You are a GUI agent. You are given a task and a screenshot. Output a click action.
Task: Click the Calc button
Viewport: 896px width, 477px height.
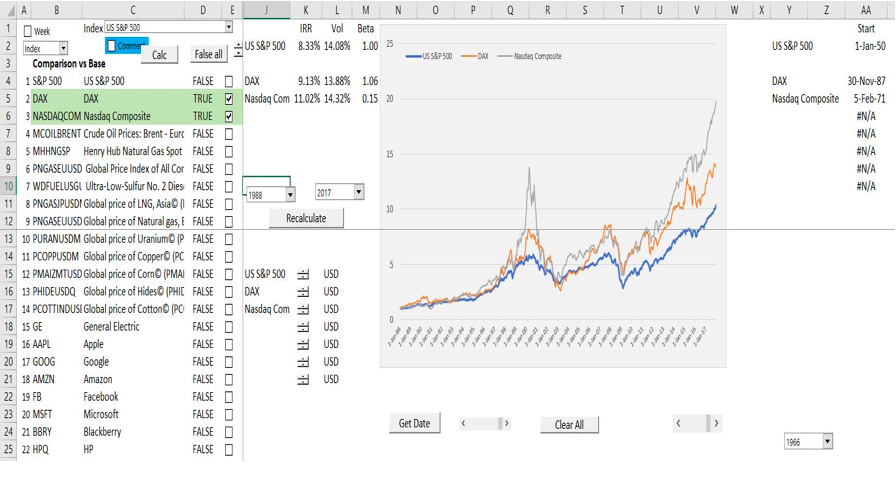pos(159,55)
